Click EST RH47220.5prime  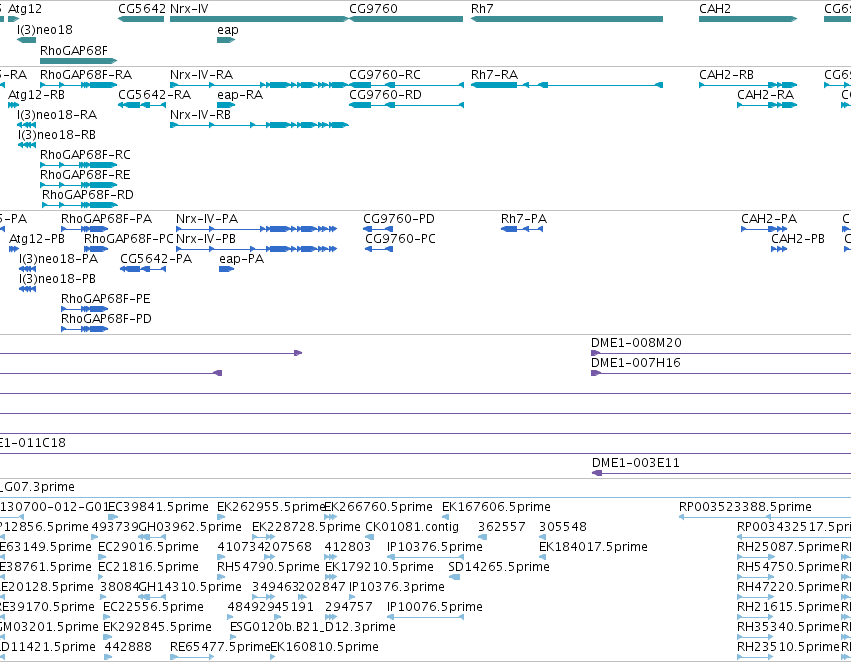tap(788, 587)
